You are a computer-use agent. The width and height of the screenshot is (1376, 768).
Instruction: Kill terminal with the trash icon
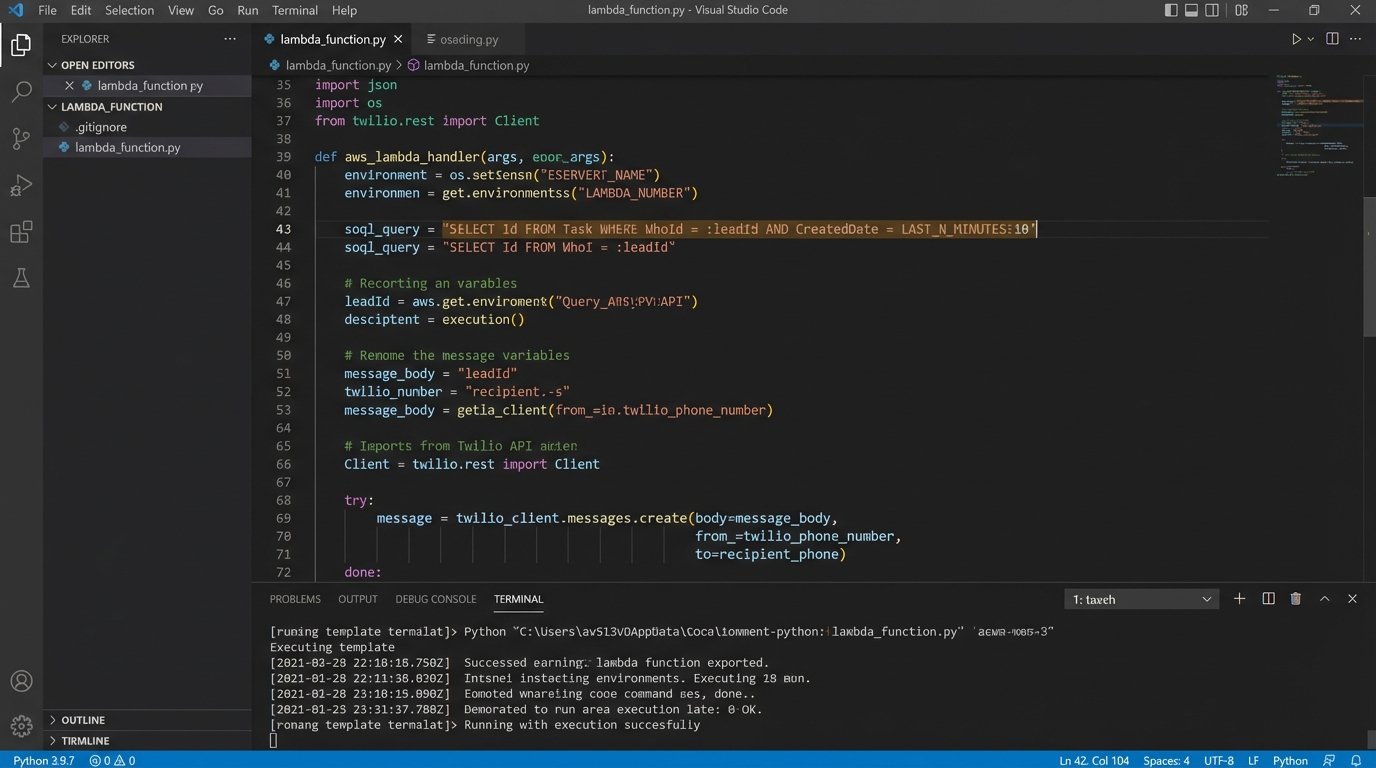click(1296, 599)
